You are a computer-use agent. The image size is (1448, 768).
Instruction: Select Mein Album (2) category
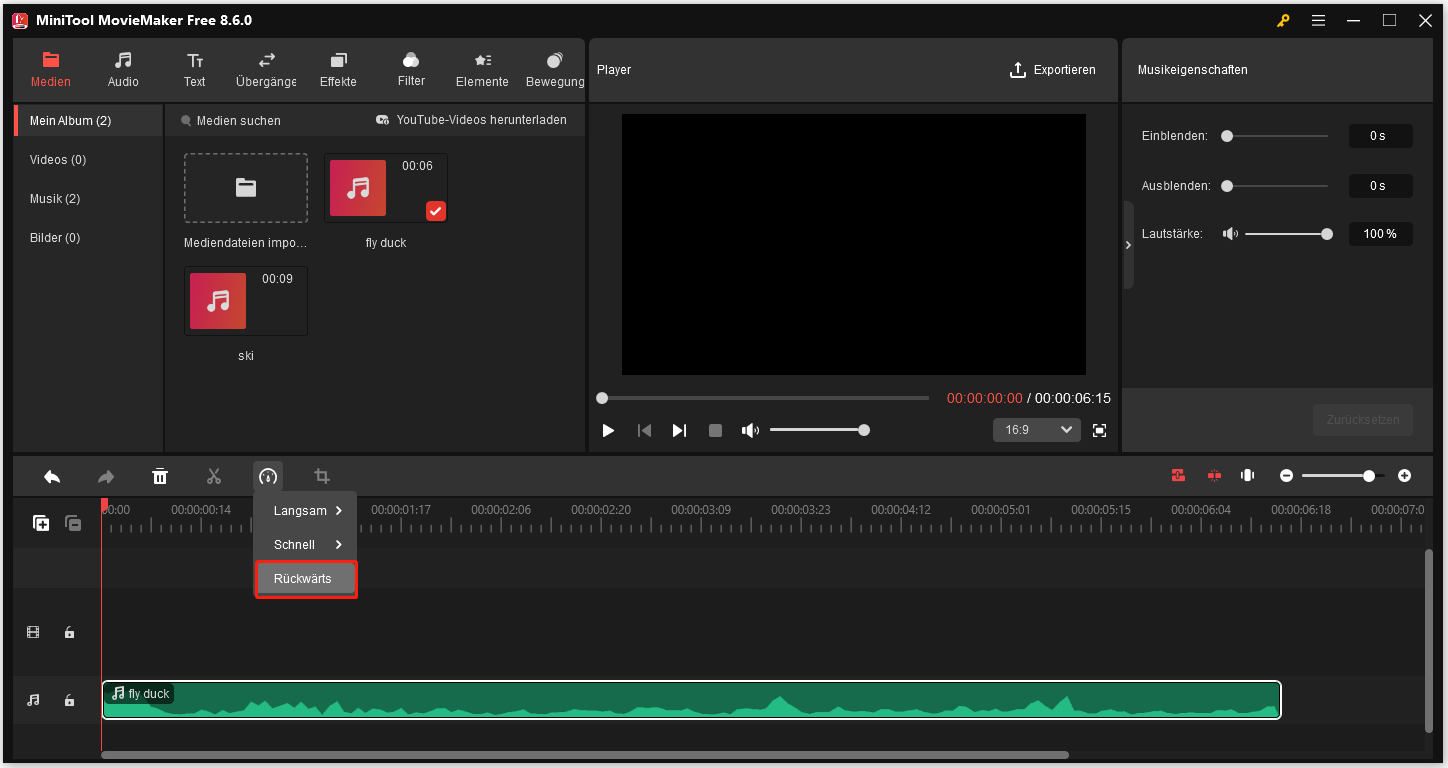coord(88,121)
